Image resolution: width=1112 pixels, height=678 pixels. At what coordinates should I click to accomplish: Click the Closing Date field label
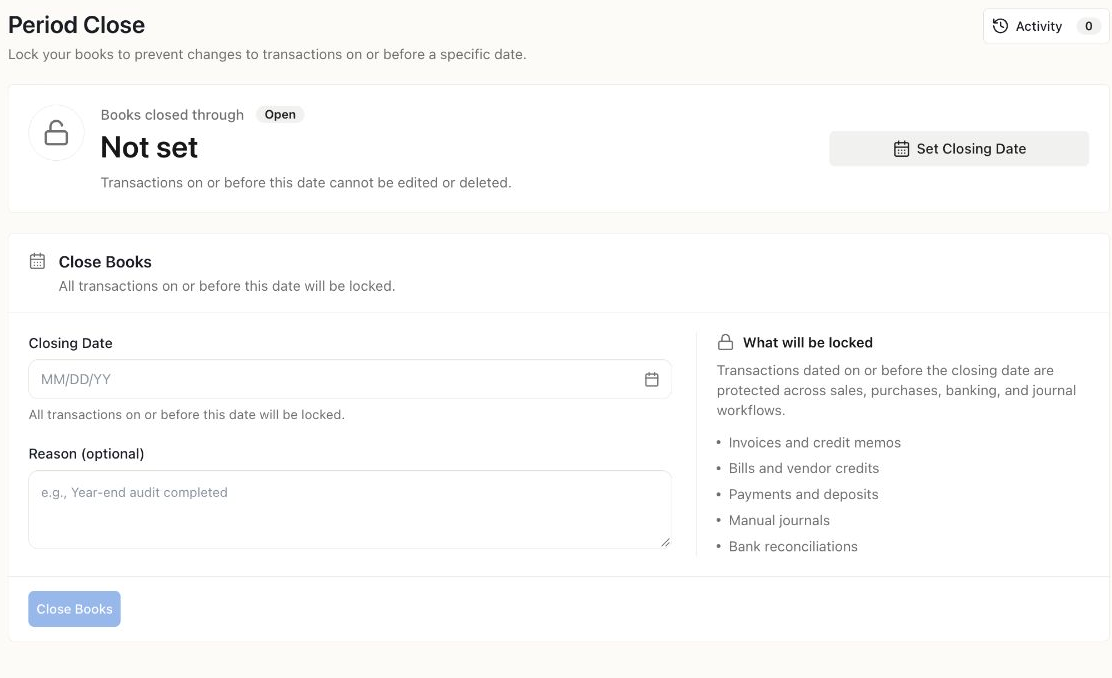point(70,343)
